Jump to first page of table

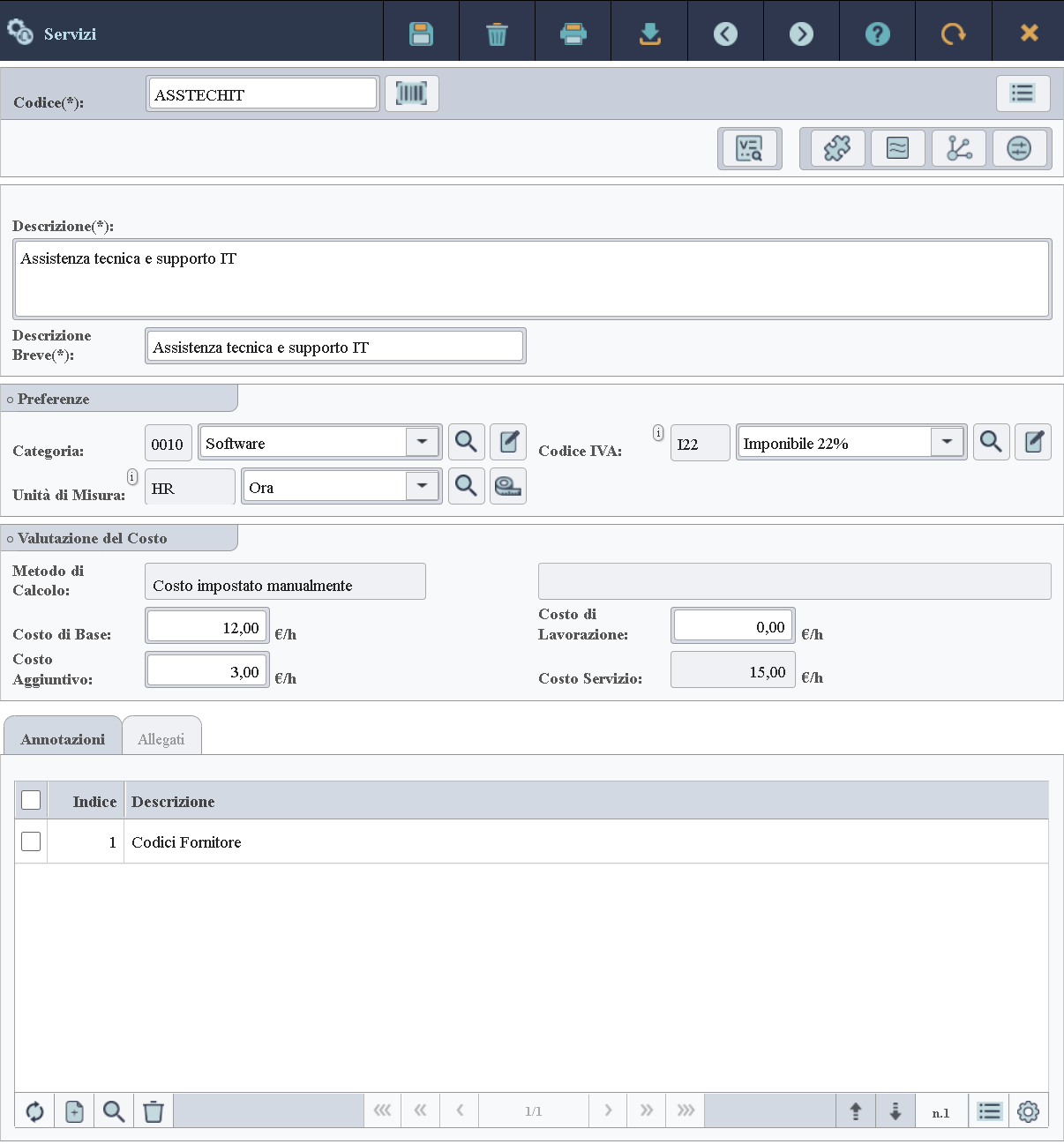click(x=382, y=1110)
